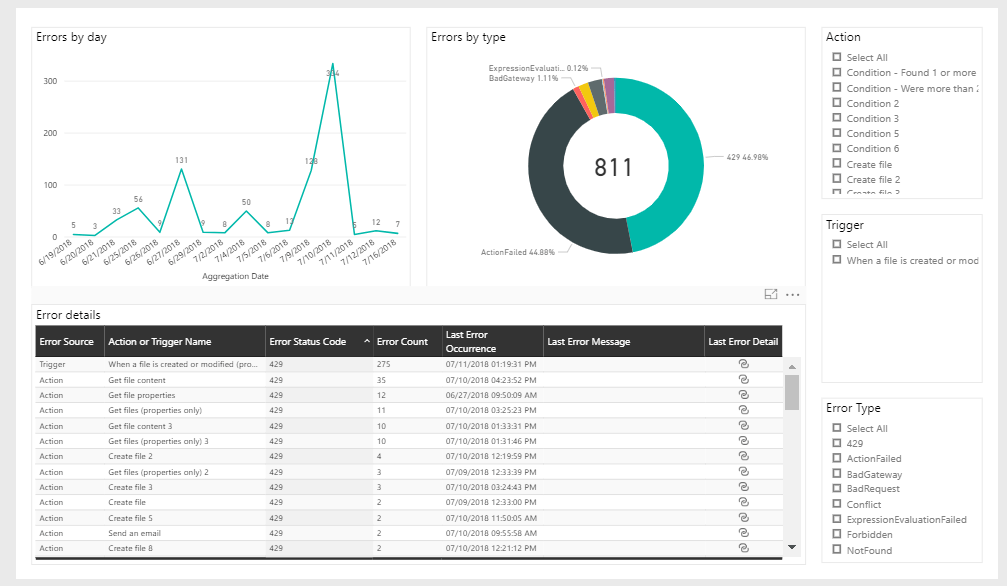Check BadGateway in Error Type filter
The height and width of the screenshot is (586, 1007).
pyautogui.click(x=837, y=474)
